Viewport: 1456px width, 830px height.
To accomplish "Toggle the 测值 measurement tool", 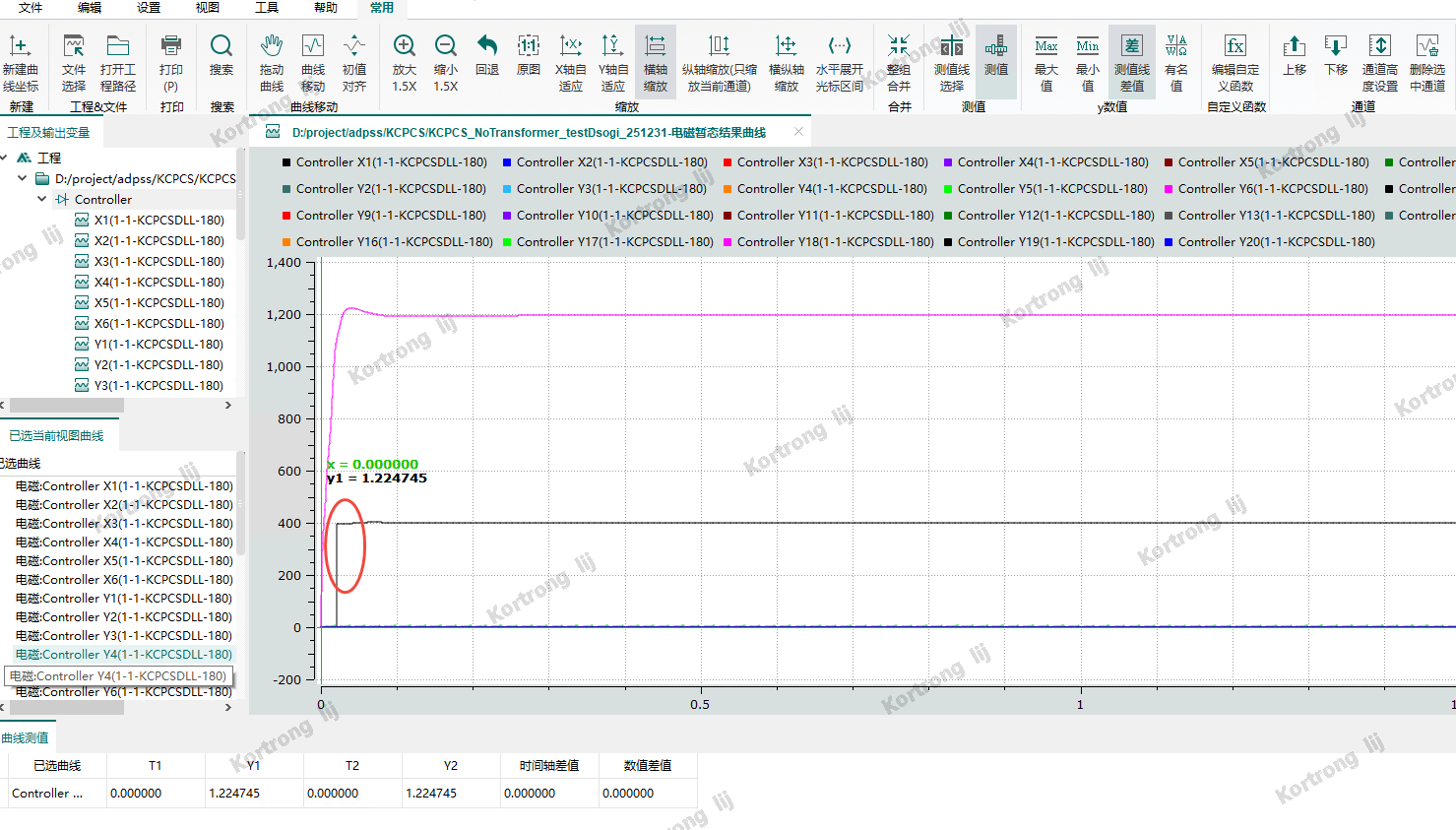I will pyautogui.click(x=995, y=45).
